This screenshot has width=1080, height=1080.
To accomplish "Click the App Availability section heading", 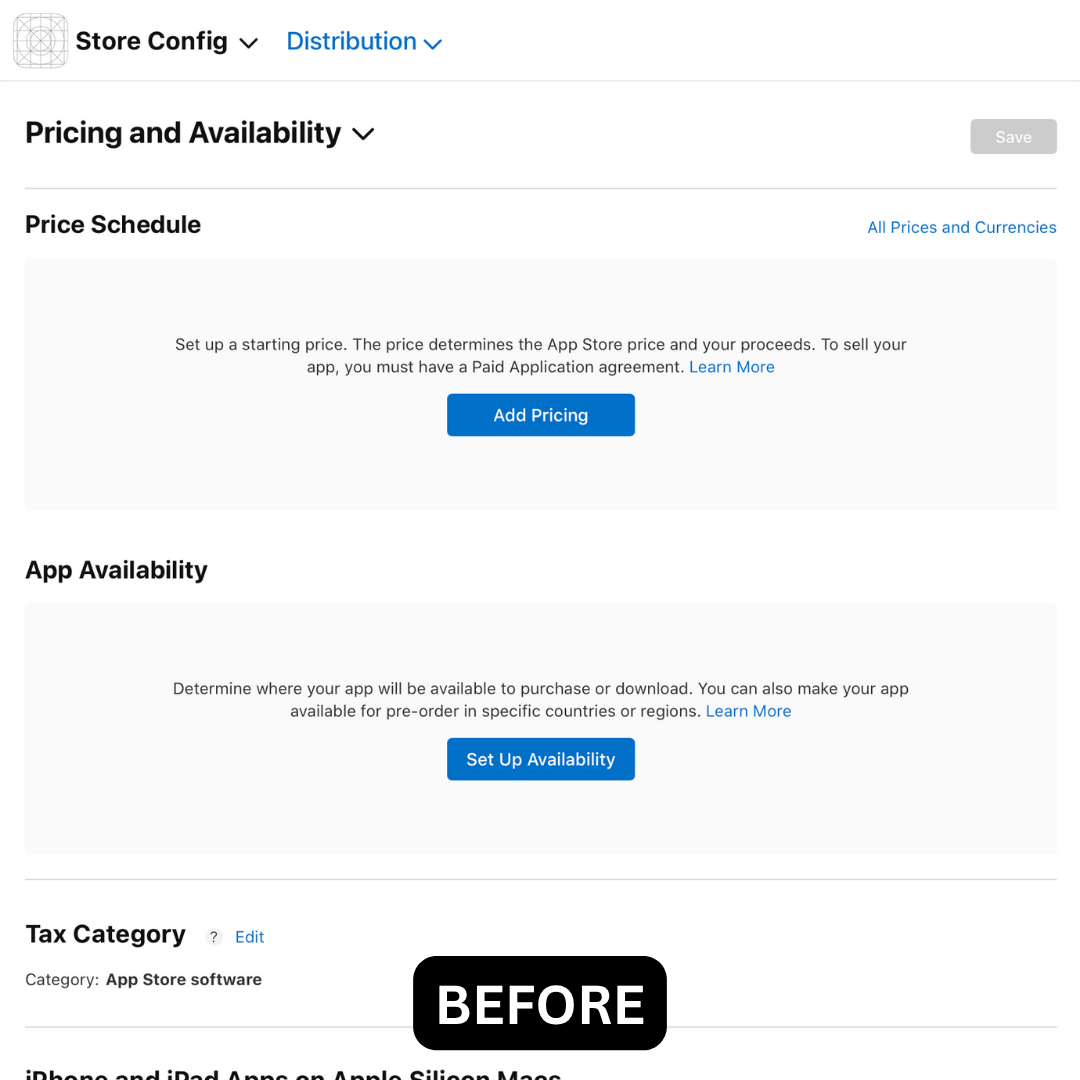I will (x=115, y=570).
